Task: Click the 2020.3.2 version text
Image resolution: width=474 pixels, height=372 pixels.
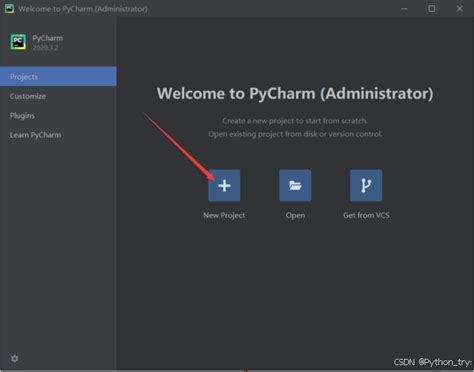Action: 45,47
